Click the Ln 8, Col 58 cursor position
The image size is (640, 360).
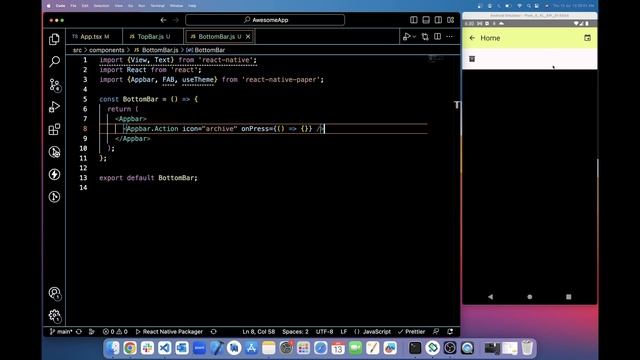point(258,331)
